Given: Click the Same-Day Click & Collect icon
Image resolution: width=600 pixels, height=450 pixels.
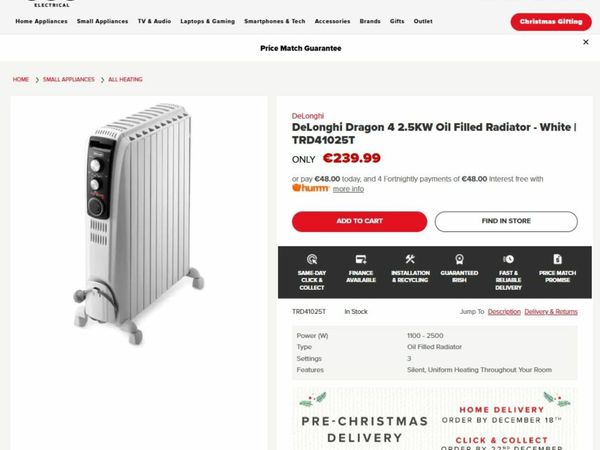Looking at the screenshot, I should (312, 259).
